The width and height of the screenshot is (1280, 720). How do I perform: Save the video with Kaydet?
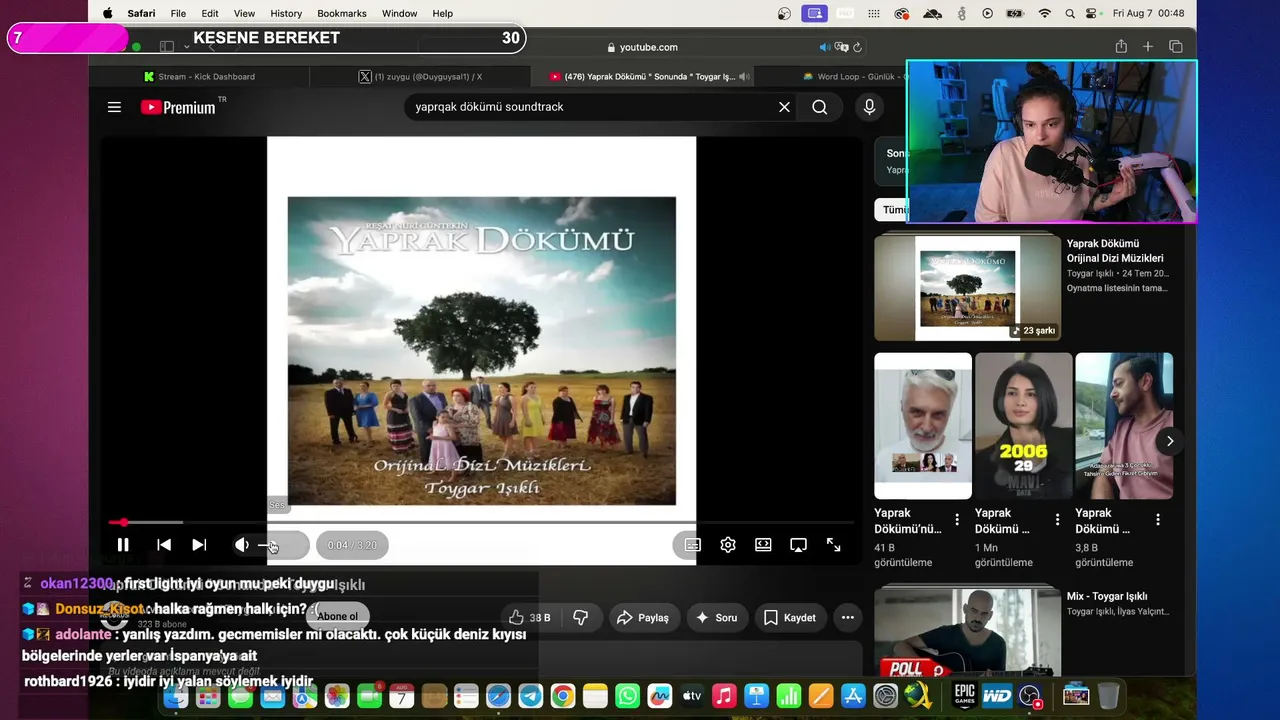coord(790,618)
